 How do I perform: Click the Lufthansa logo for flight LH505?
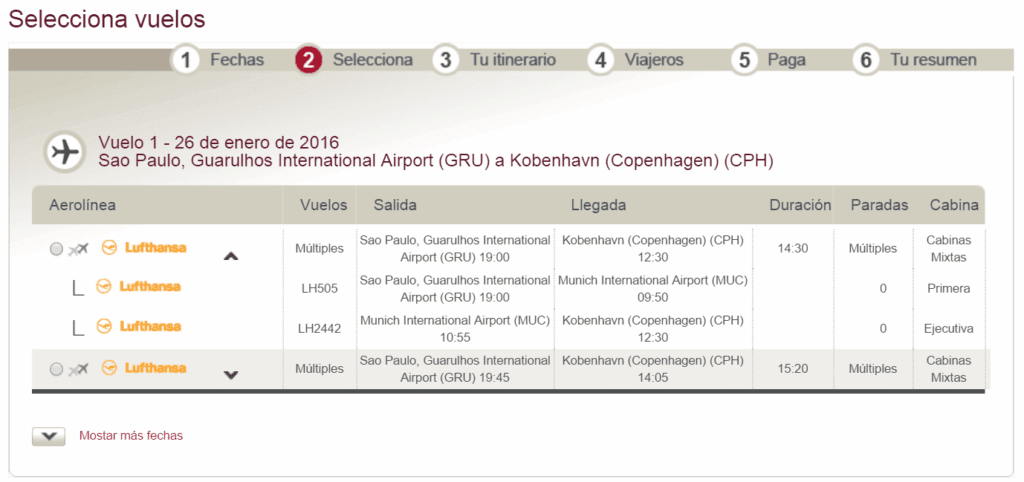pyautogui.click(x=138, y=287)
